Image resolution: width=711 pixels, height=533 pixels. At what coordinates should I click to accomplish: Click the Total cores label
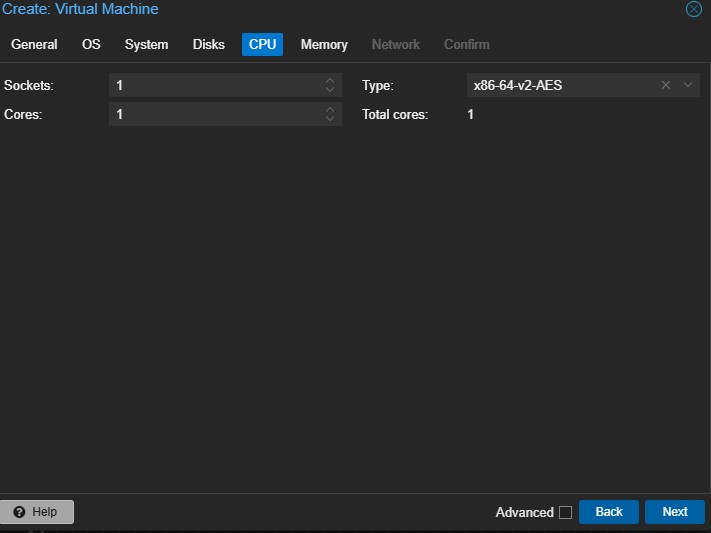click(x=394, y=114)
